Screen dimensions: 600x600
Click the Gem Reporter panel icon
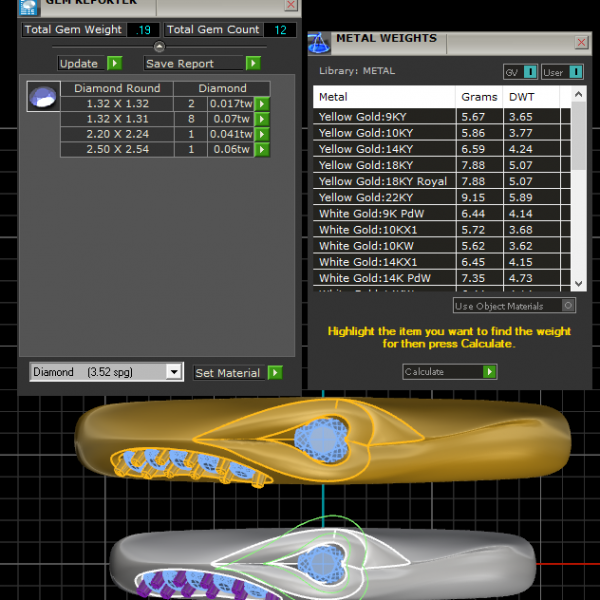(x=28, y=5)
